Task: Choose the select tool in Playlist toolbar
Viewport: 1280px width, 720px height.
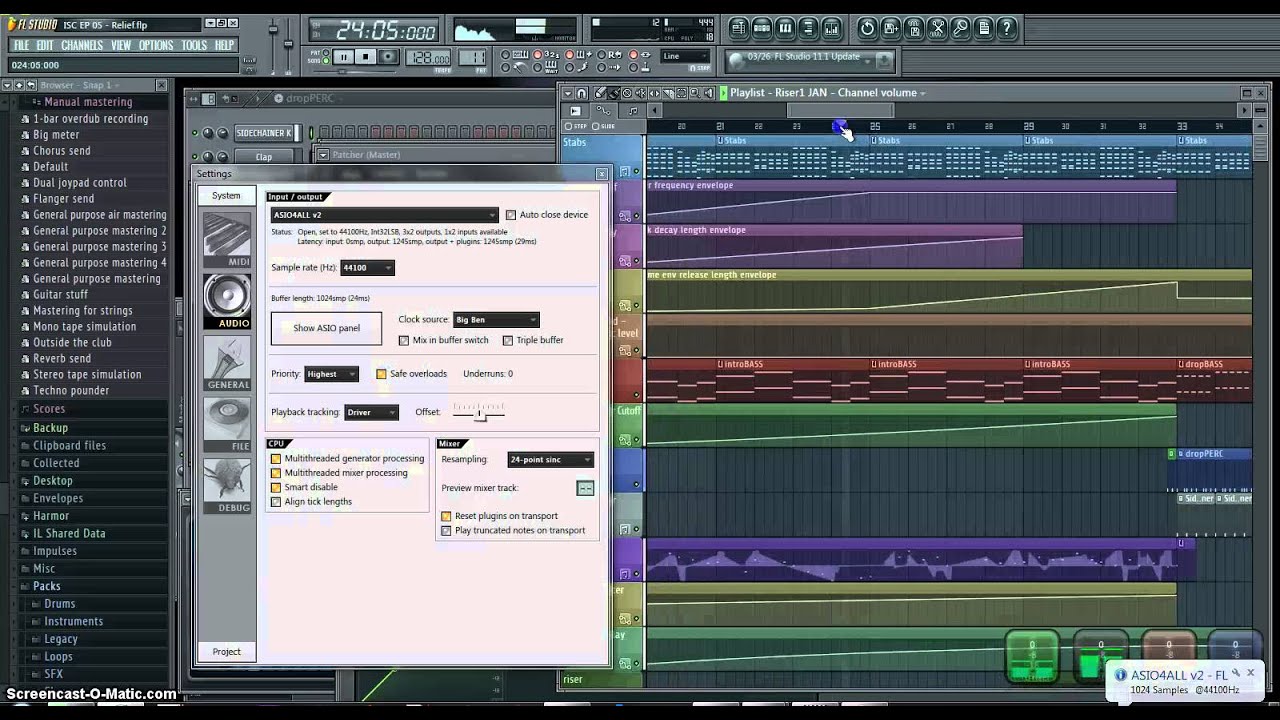Action: point(681,93)
